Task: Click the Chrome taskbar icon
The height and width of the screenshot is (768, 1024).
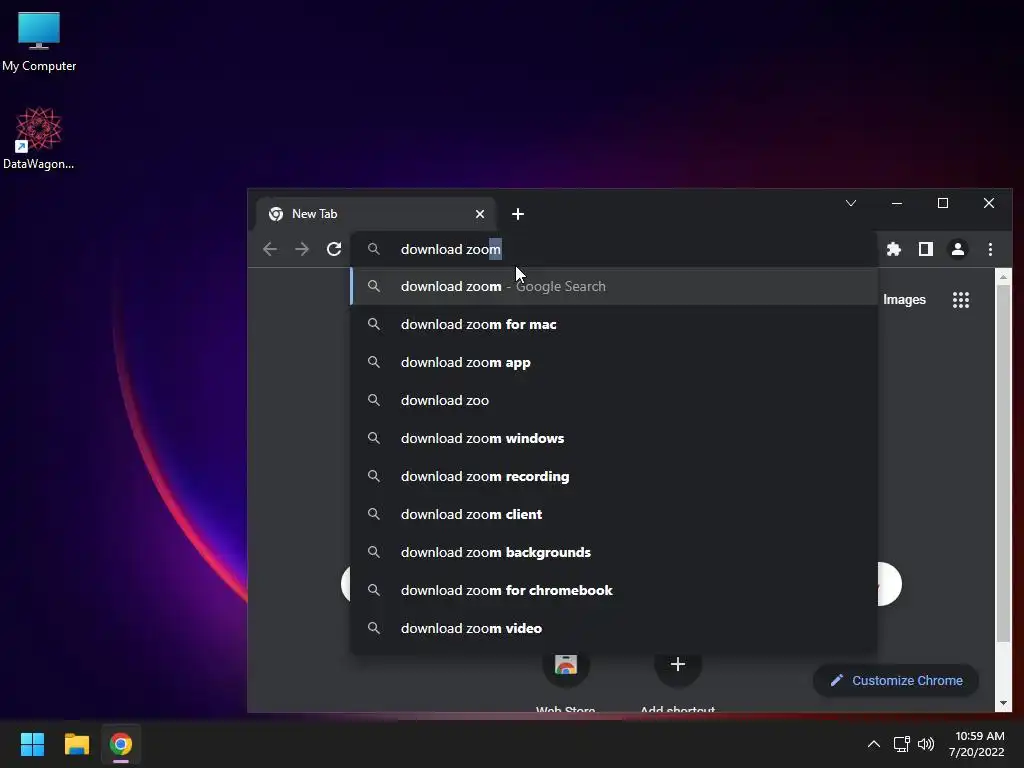Action: pos(121,744)
